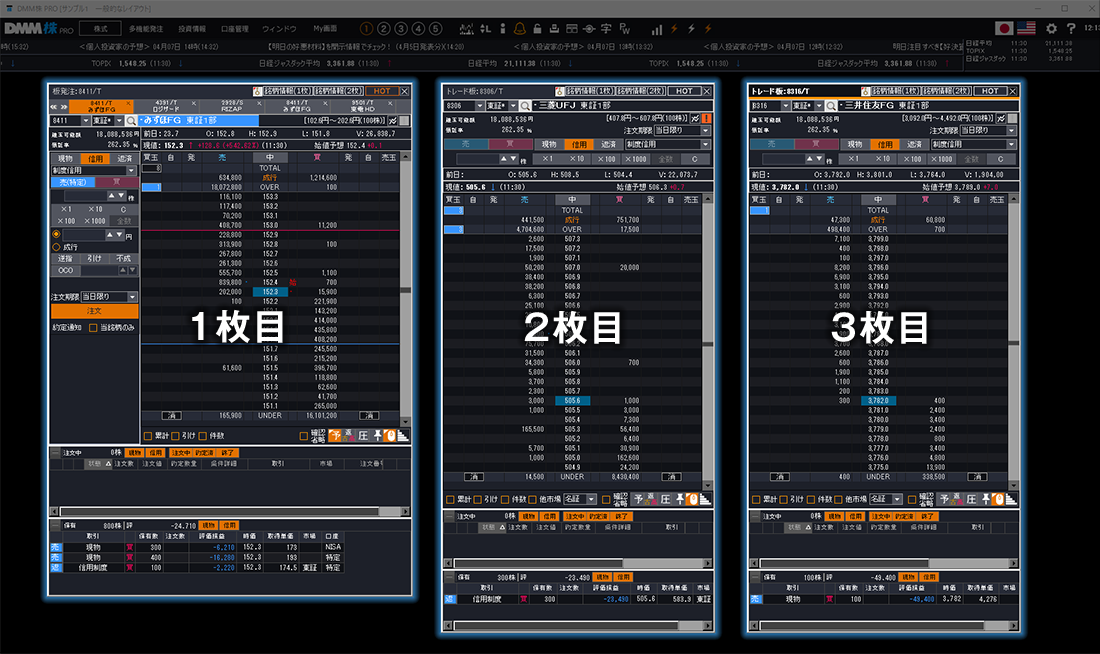This screenshot has height=654, width=1100.
Task: Open the 注文期限 当日限り dropdown in the 8411 panel
Action: click(x=108, y=297)
